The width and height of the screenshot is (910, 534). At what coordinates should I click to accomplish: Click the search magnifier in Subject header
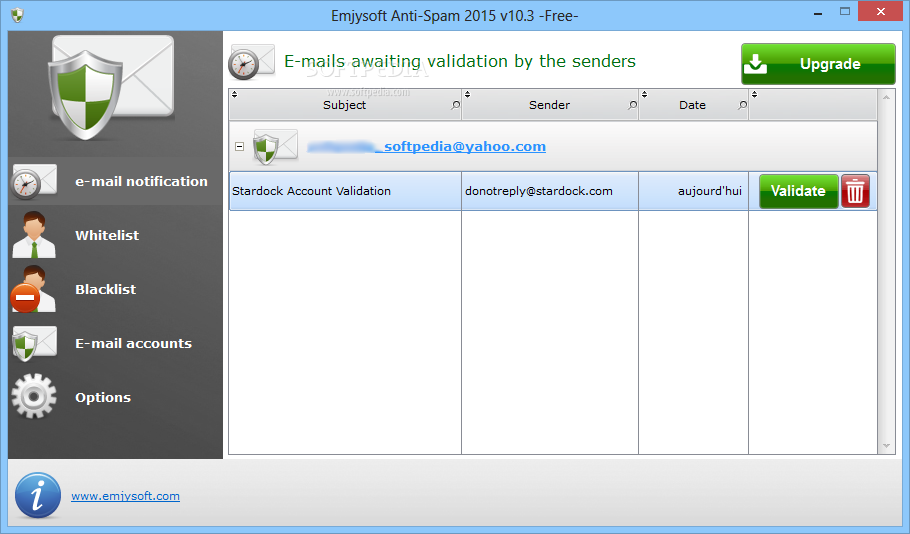pos(456,105)
